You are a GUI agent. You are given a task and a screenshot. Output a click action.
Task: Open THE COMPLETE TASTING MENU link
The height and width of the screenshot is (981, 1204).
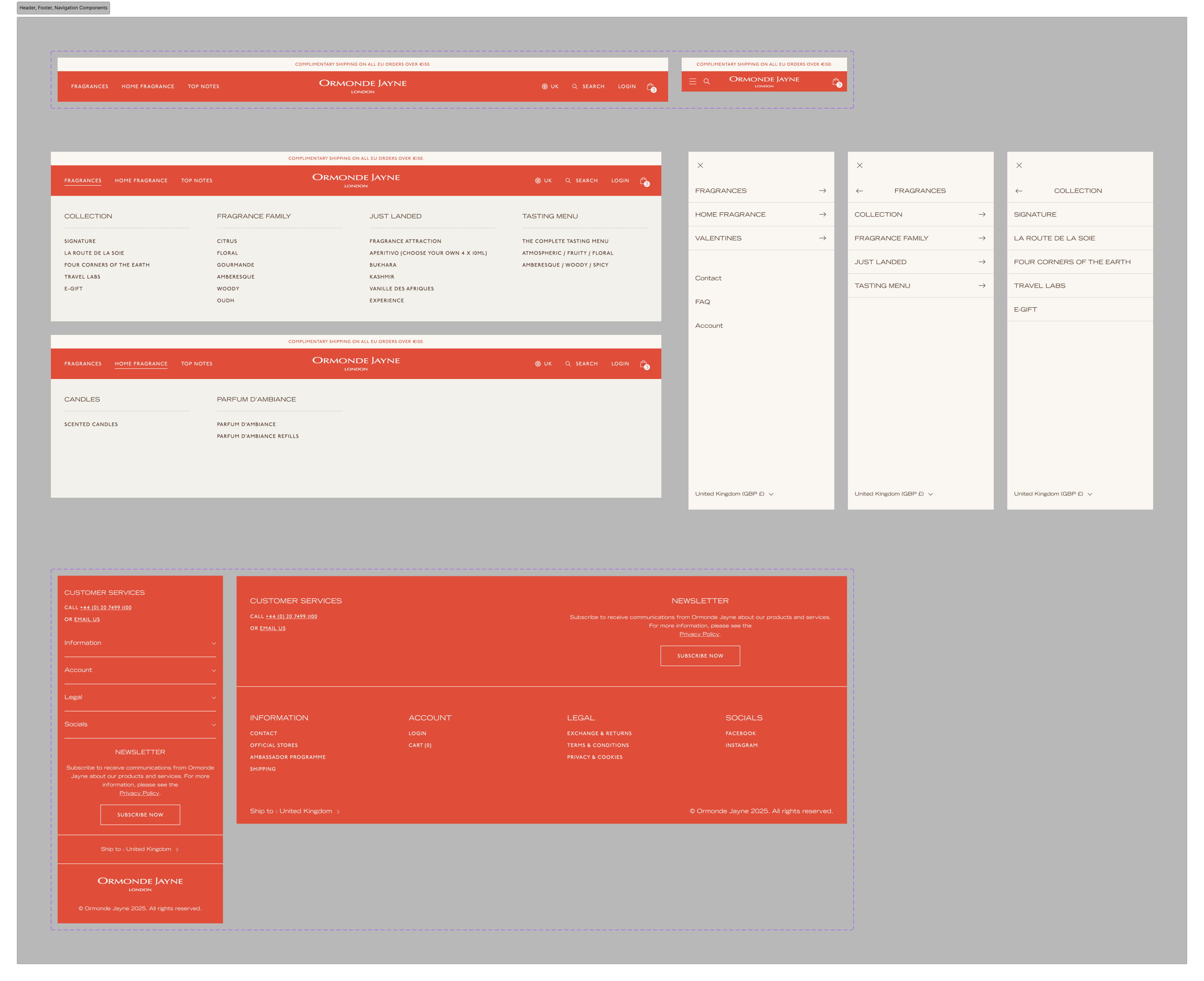tap(565, 241)
